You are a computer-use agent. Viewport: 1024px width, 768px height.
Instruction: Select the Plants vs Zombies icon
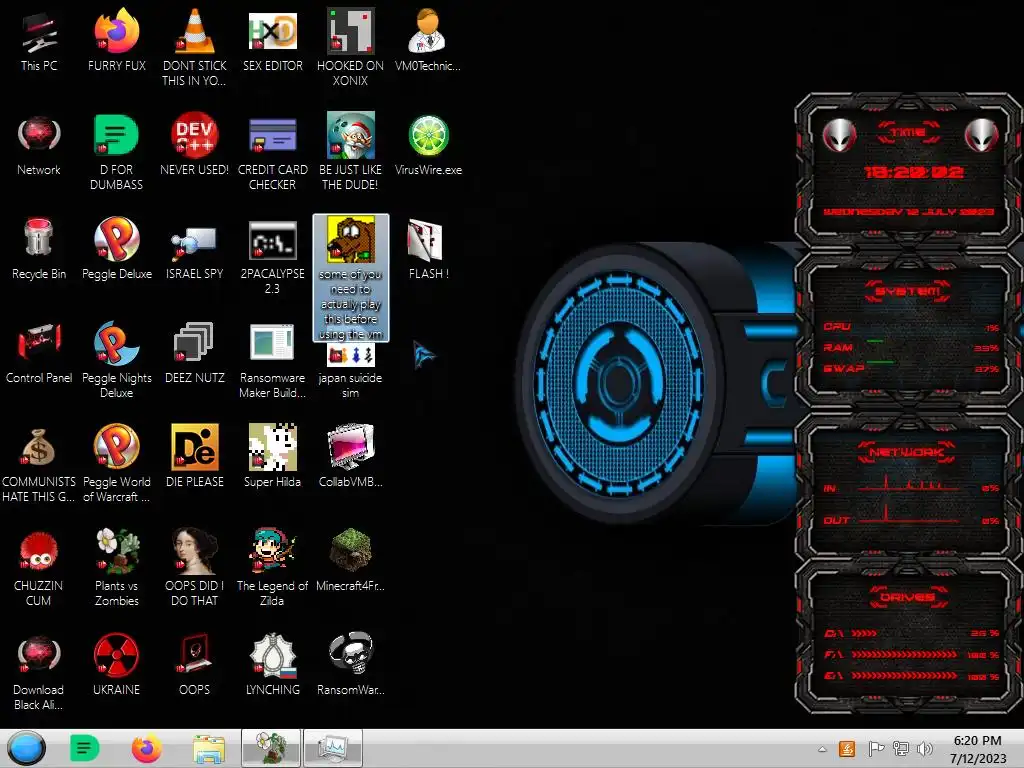[118, 551]
